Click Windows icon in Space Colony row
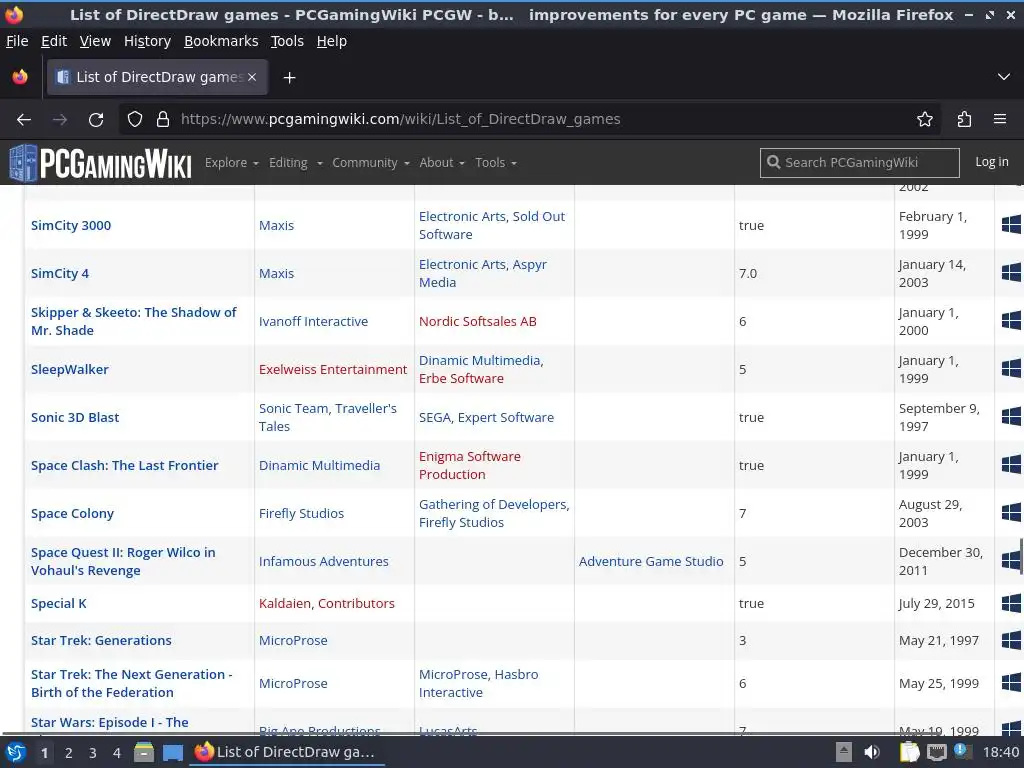The height and width of the screenshot is (768, 1024). tap(1012, 513)
